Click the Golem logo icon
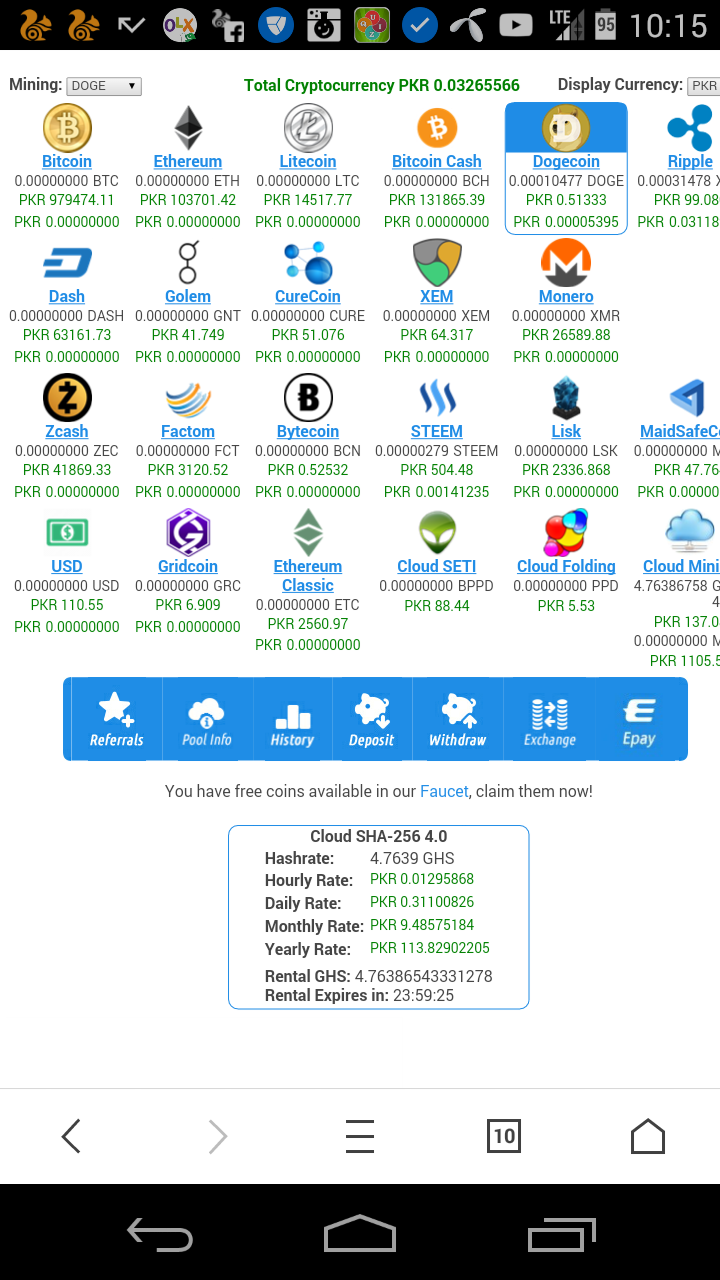720x1280 pixels. [x=188, y=263]
